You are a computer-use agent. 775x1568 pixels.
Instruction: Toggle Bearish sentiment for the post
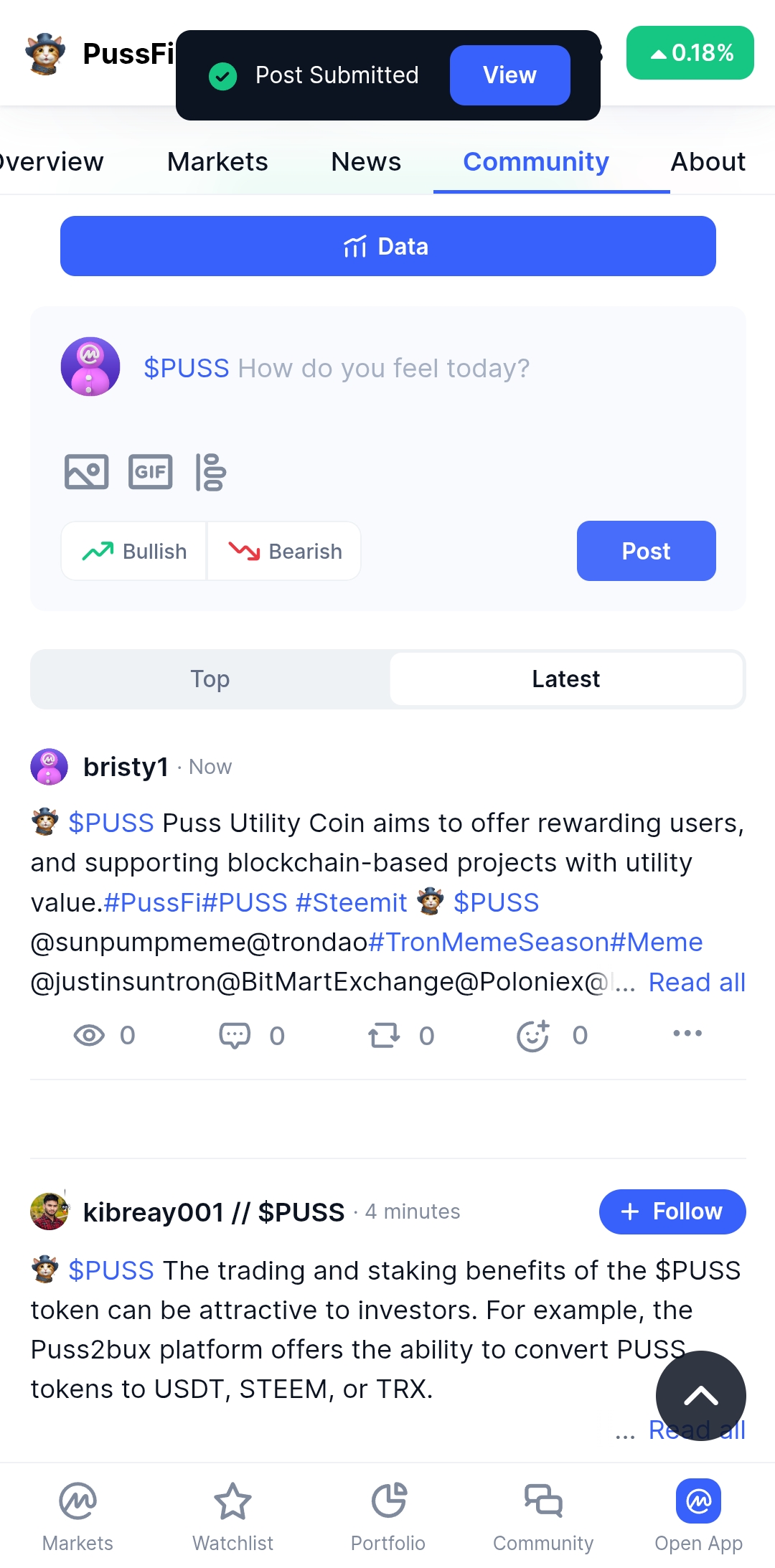tap(284, 551)
